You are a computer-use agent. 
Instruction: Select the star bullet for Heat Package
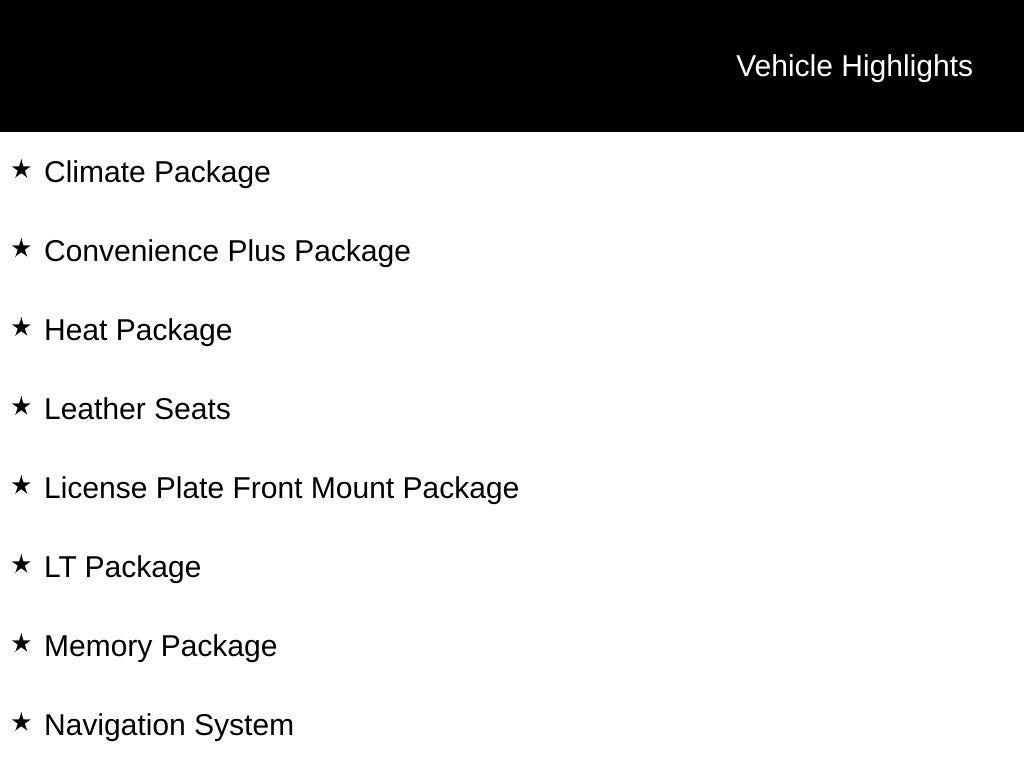click(21, 327)
